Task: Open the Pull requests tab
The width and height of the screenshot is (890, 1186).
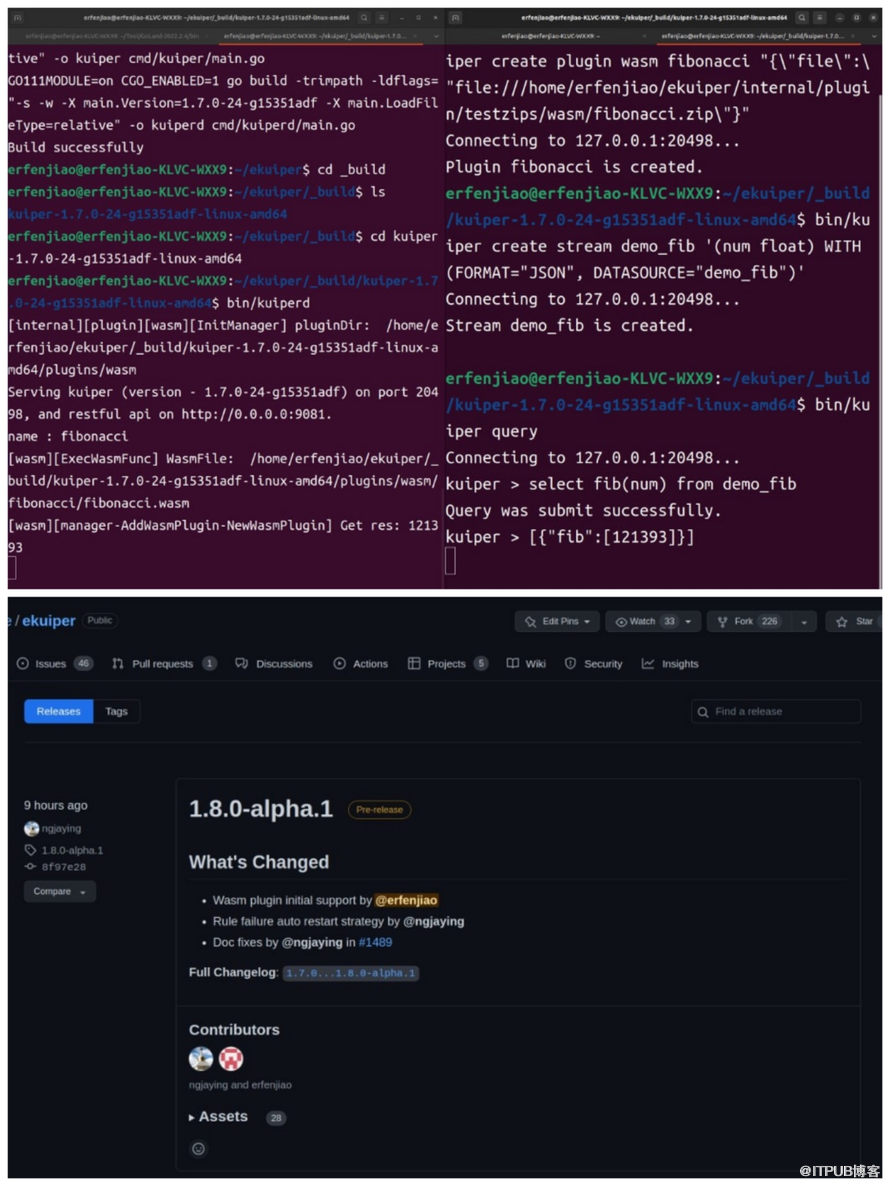Action: (x=164, y=663)
